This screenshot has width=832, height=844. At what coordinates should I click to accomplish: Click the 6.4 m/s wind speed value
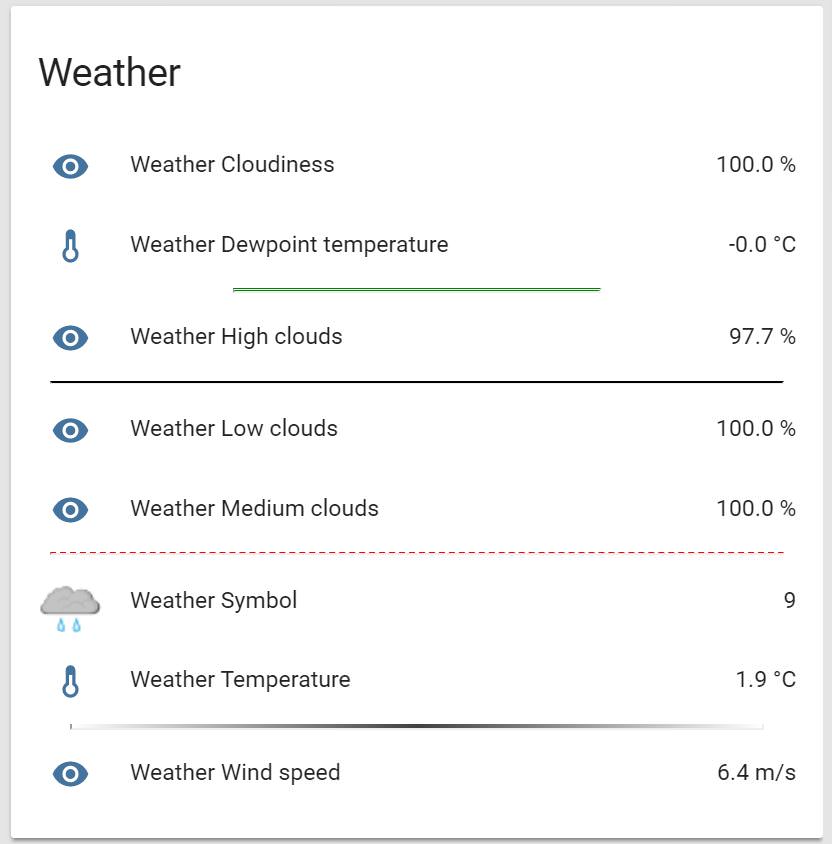click(756, 773)
